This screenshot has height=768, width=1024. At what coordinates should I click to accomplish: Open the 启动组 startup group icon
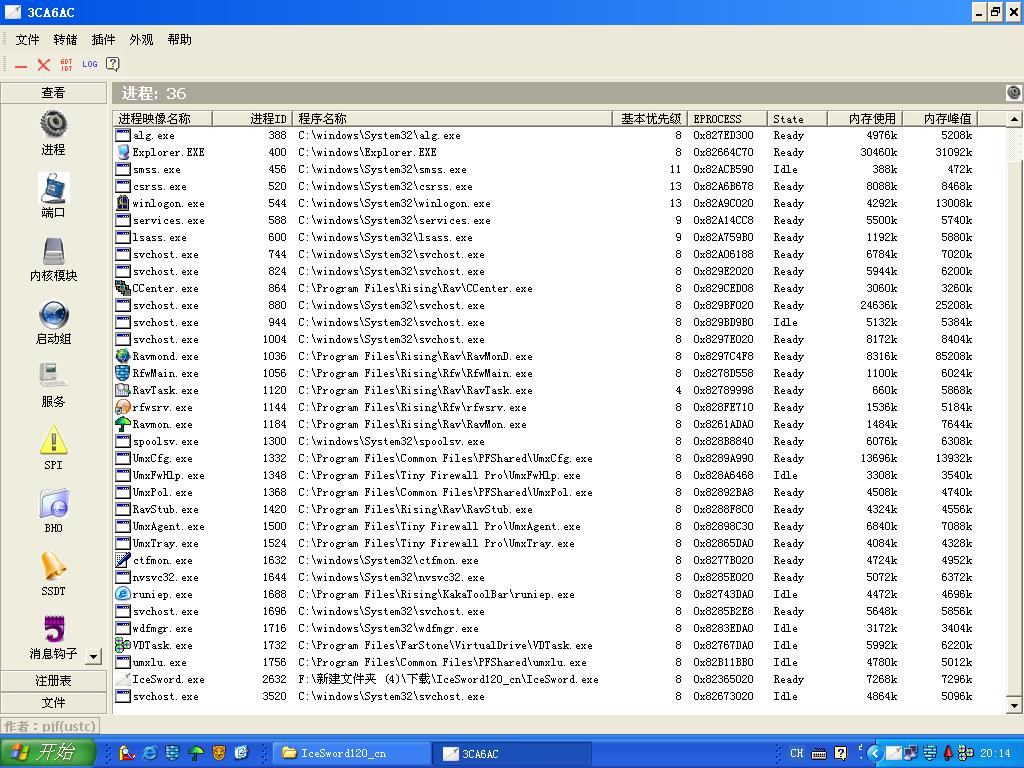(x=53, y=315)
